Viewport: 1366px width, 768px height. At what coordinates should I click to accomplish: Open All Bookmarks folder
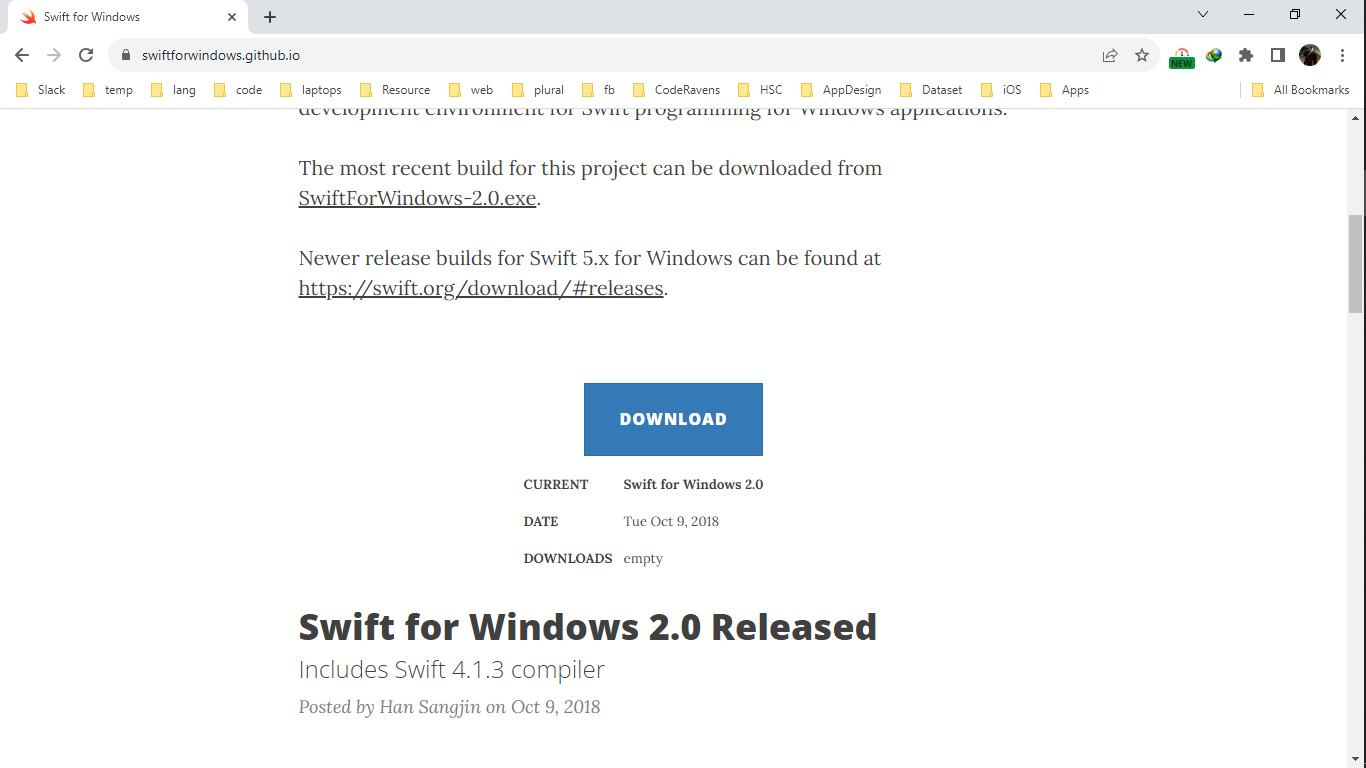tap(1300, 90)
